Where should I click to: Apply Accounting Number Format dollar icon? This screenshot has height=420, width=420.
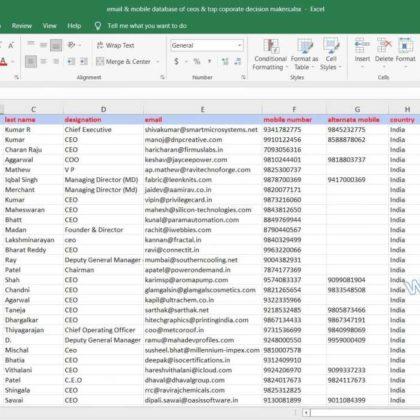point(176,61)
